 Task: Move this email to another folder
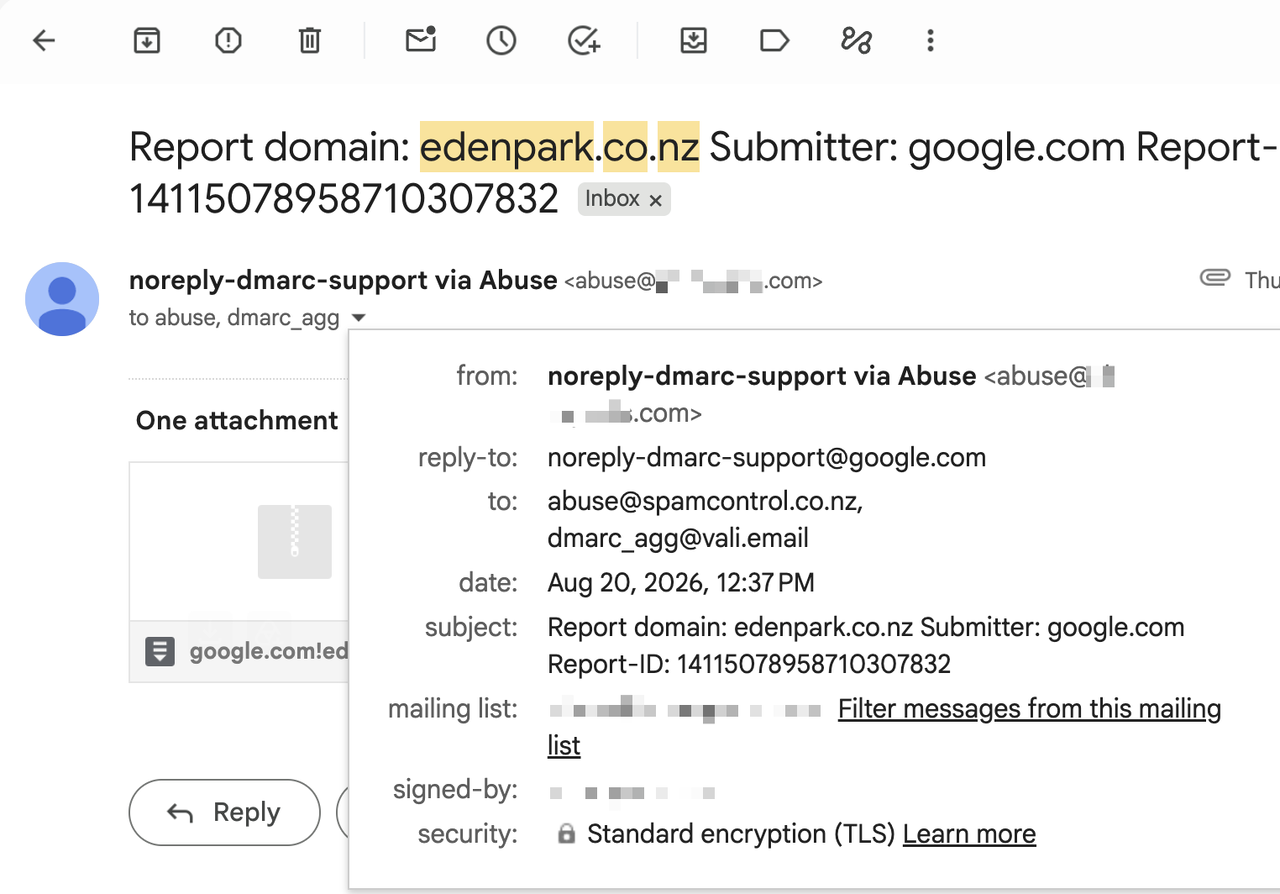[694, 41]
